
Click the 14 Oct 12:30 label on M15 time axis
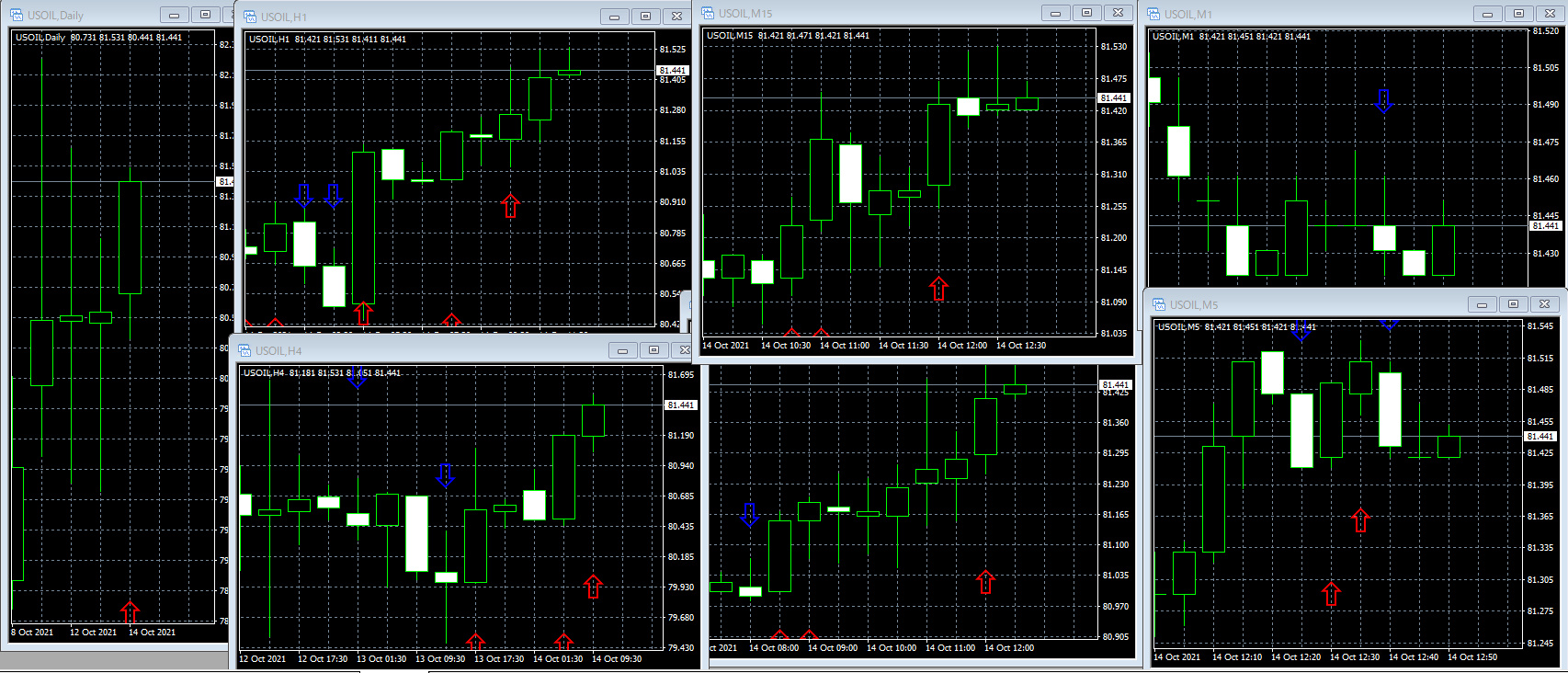[x=1021, y=346]
